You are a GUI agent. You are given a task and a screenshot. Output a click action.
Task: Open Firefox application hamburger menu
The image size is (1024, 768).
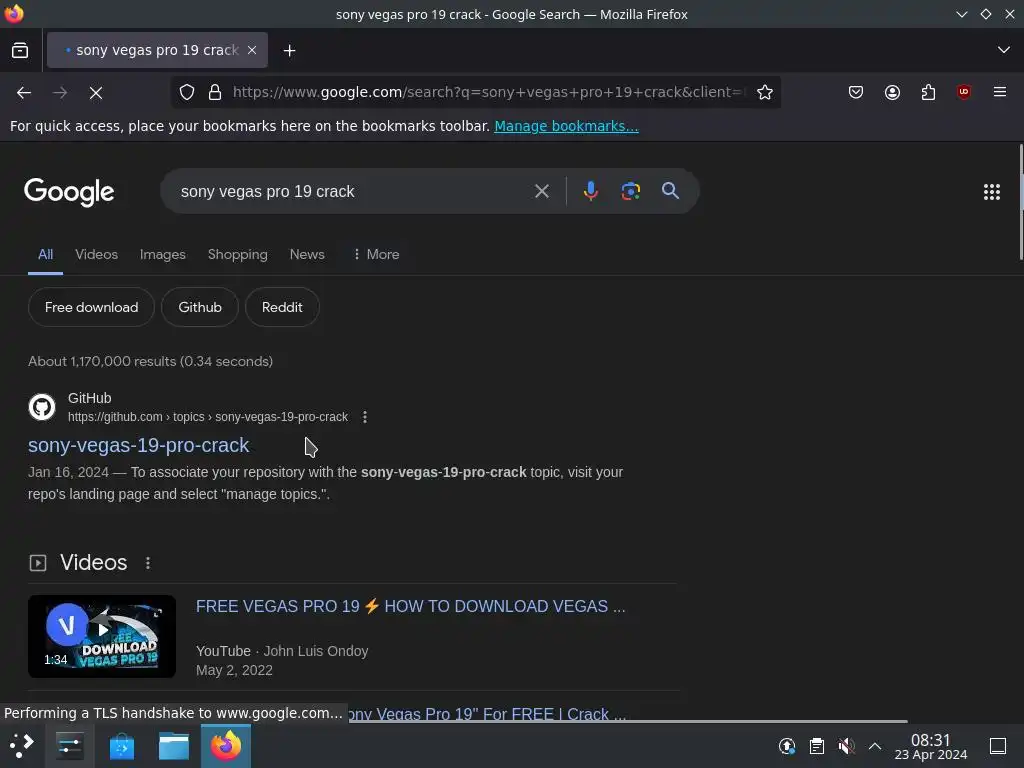coord(1000,93)
